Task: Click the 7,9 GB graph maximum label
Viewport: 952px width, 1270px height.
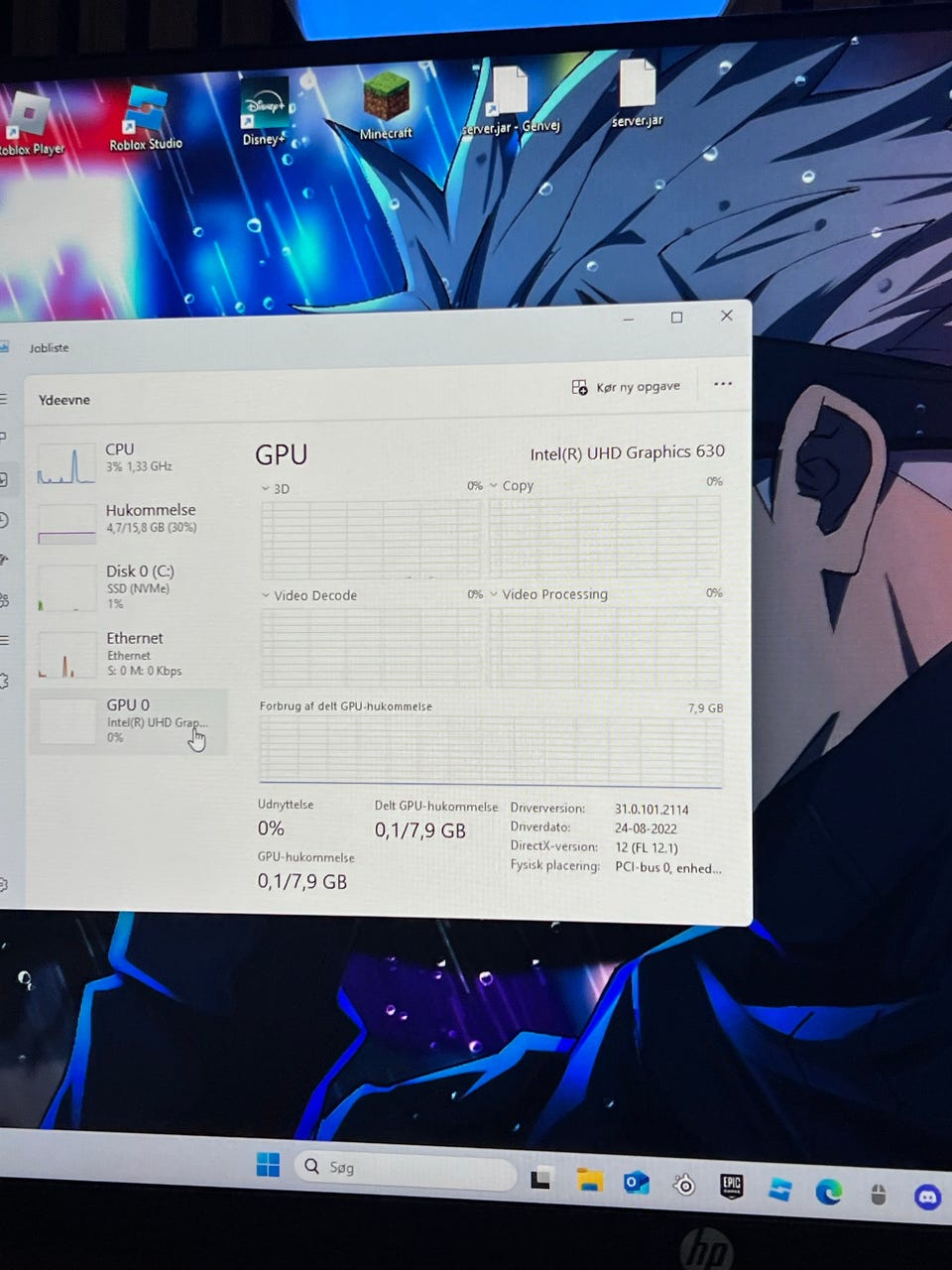Action: 705,708
